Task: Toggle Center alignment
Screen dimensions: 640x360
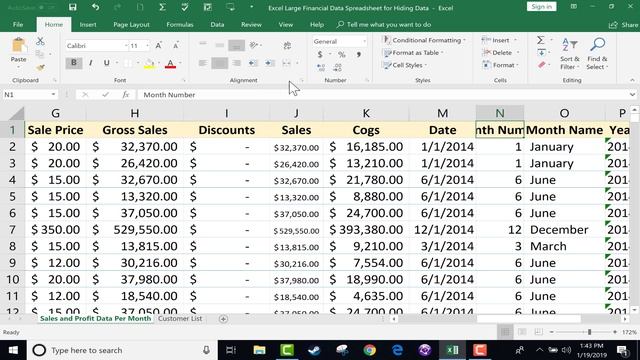Action: [220, 63]
